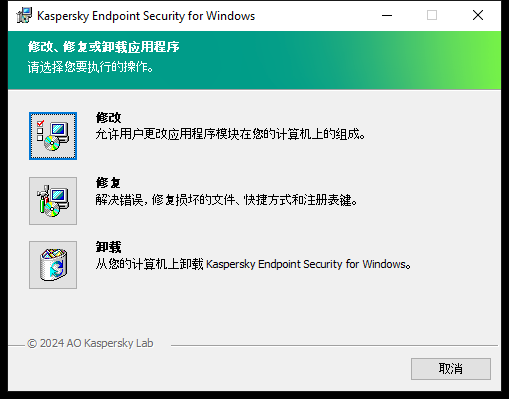Select the 修改 (Modify) installer icon button
This screenshot has height=399, width=509.
pos(53,136)
